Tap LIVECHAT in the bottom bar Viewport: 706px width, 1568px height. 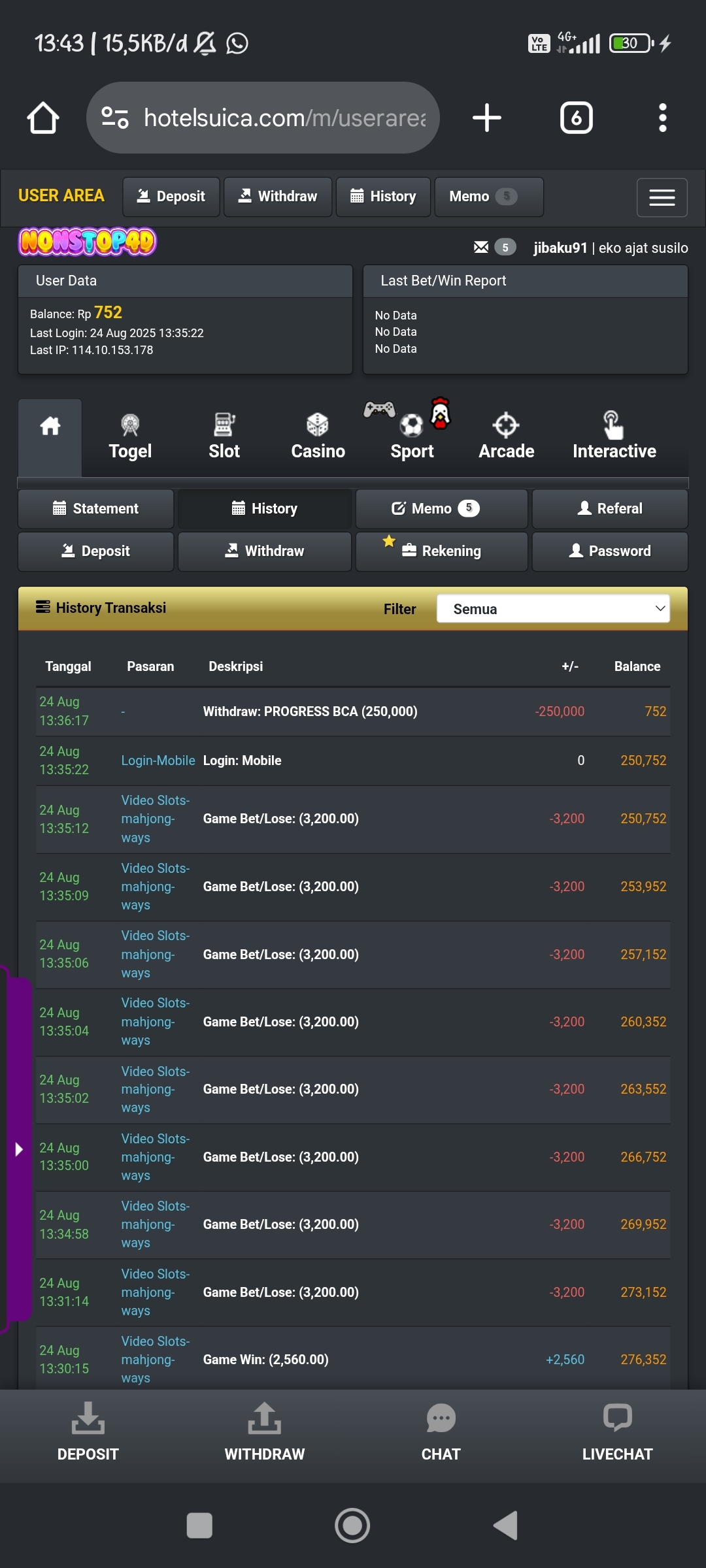[x=617, y=1434]
